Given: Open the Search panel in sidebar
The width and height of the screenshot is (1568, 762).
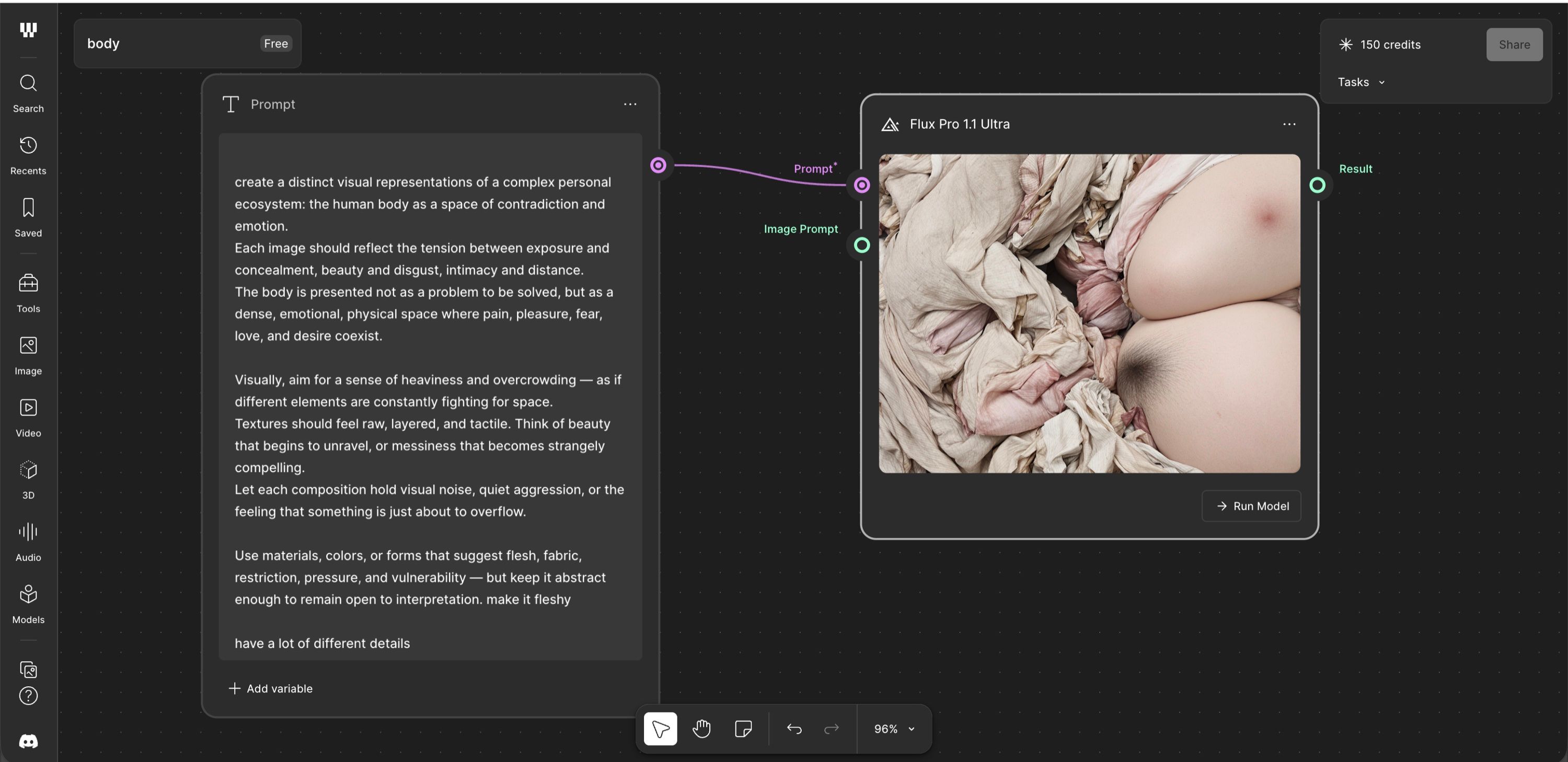Looking at the screenshot, I should point(28,93).
